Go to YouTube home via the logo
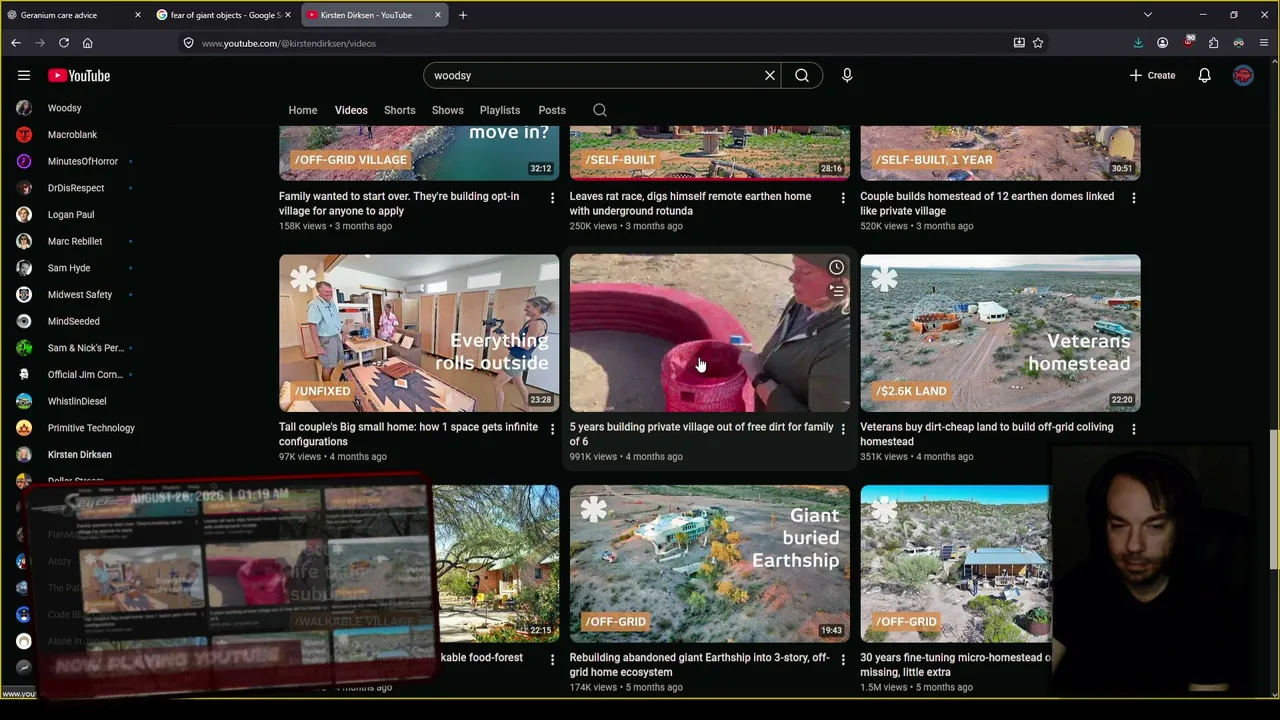 (x=79, y=75)
